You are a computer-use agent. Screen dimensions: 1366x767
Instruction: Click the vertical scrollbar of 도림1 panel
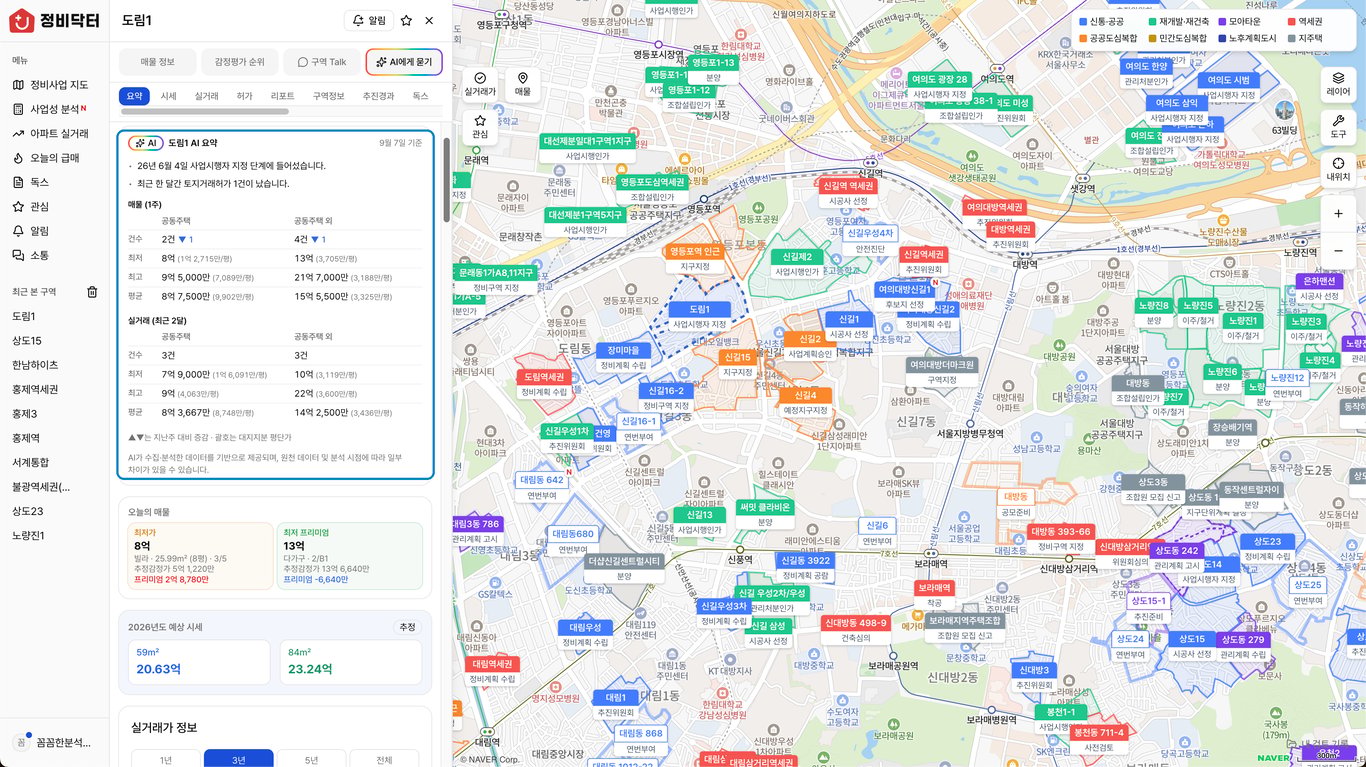[446, 180]
